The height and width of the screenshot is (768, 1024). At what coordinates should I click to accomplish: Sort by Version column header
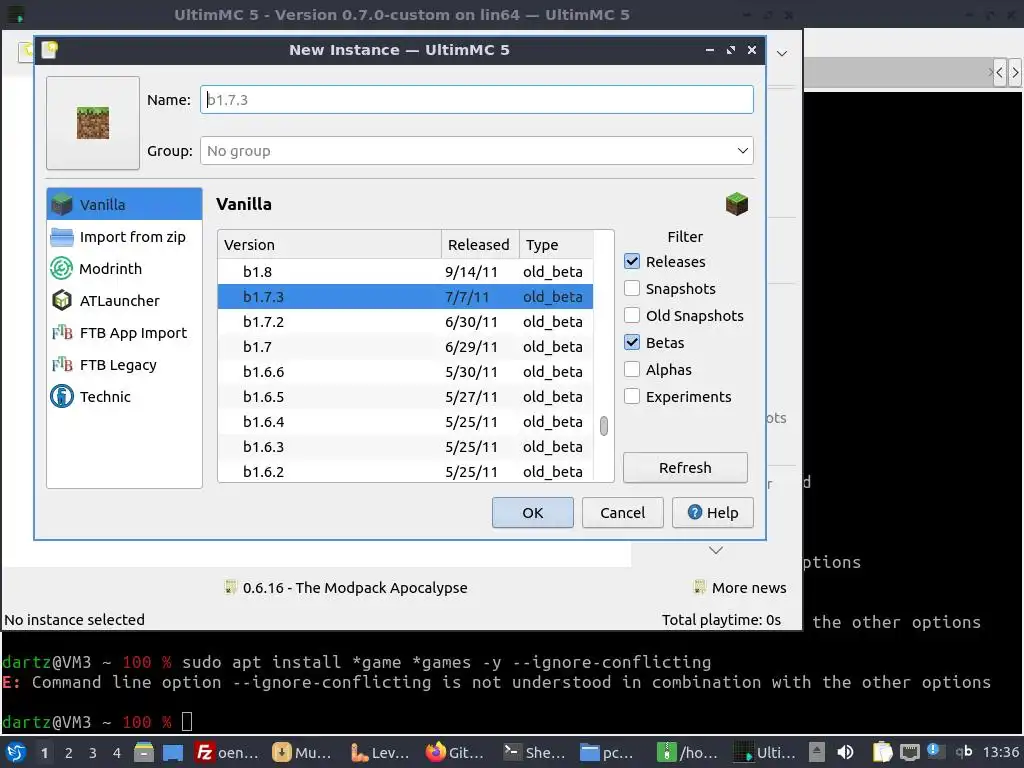[330, 245]
